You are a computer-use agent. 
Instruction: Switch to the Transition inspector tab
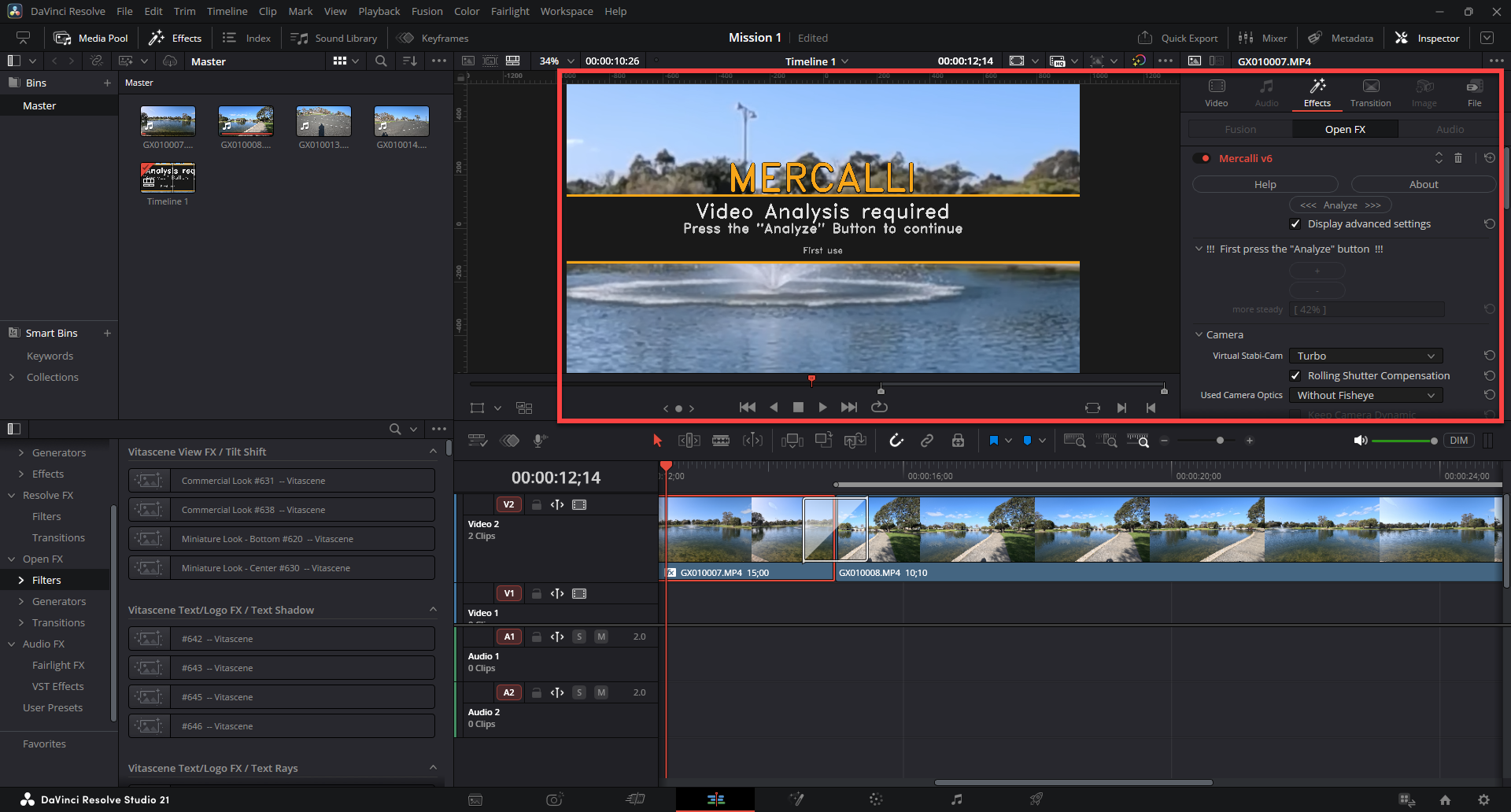pos(1370,93)
